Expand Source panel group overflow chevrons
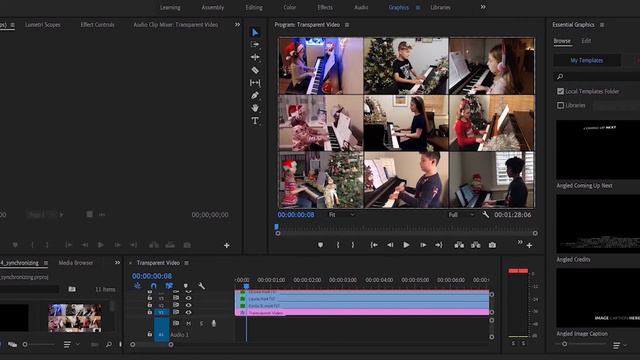640x360 pixels. pos(237,24)
